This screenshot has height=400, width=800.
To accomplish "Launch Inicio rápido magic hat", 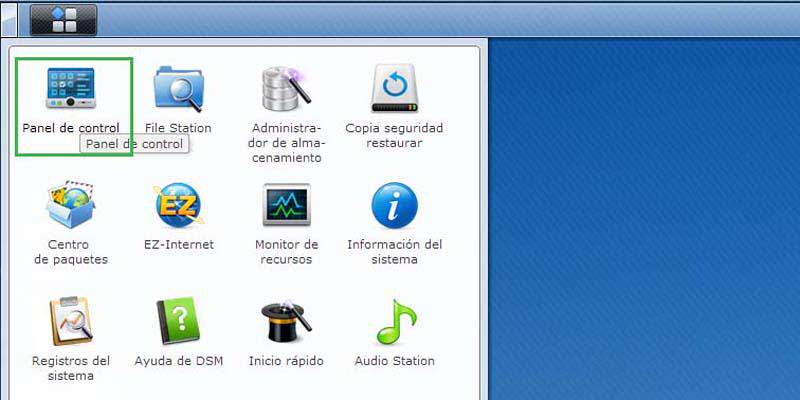I will tap(286, 321).
